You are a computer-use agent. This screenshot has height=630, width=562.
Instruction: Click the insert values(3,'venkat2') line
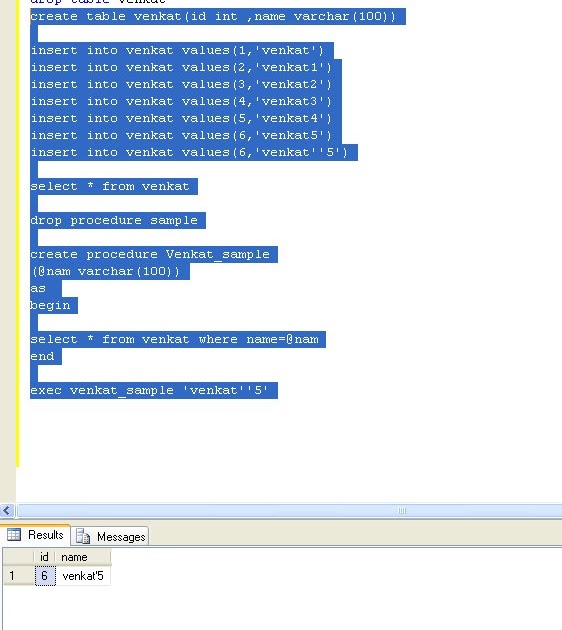[181, 84]
